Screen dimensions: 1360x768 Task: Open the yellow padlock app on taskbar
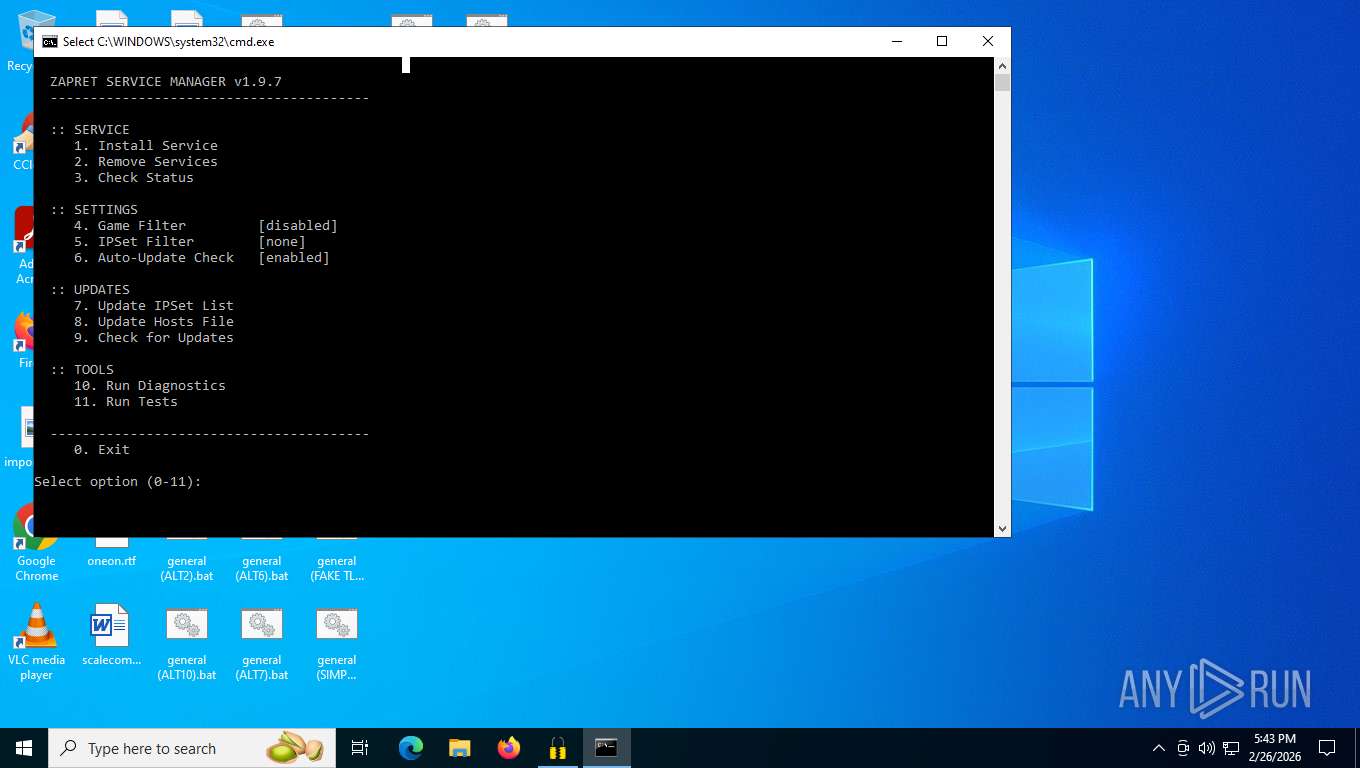coord(558,748)
